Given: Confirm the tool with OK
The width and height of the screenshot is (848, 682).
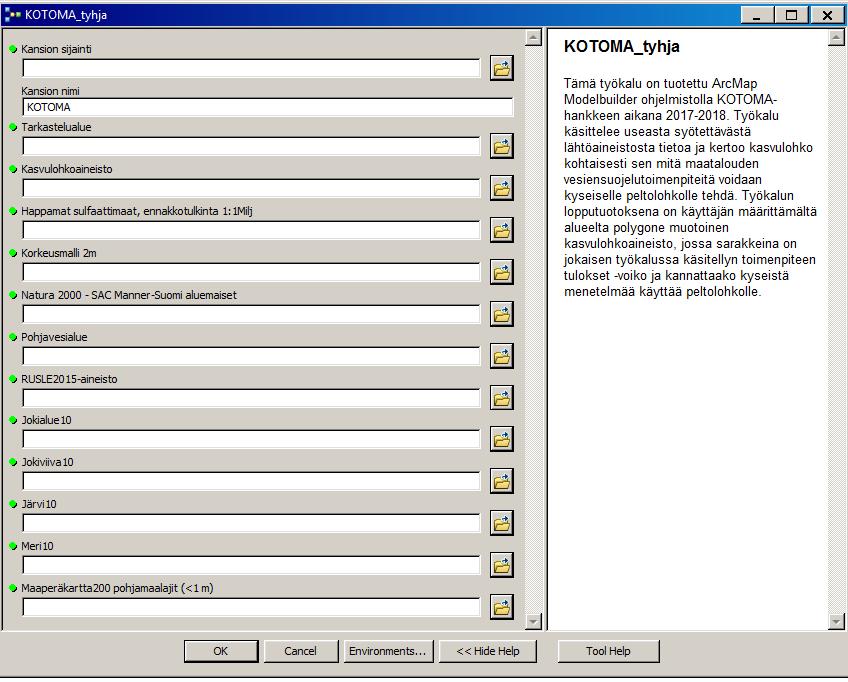Looking at the screenshot, I should coord(221,651).
